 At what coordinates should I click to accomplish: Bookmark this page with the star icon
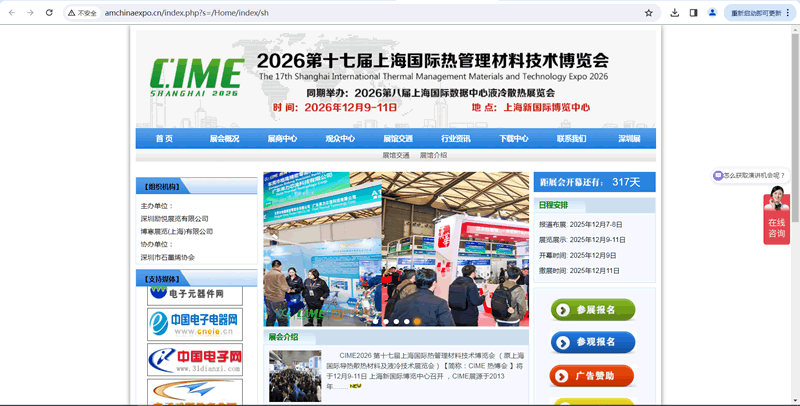click(x=648, y=13)
